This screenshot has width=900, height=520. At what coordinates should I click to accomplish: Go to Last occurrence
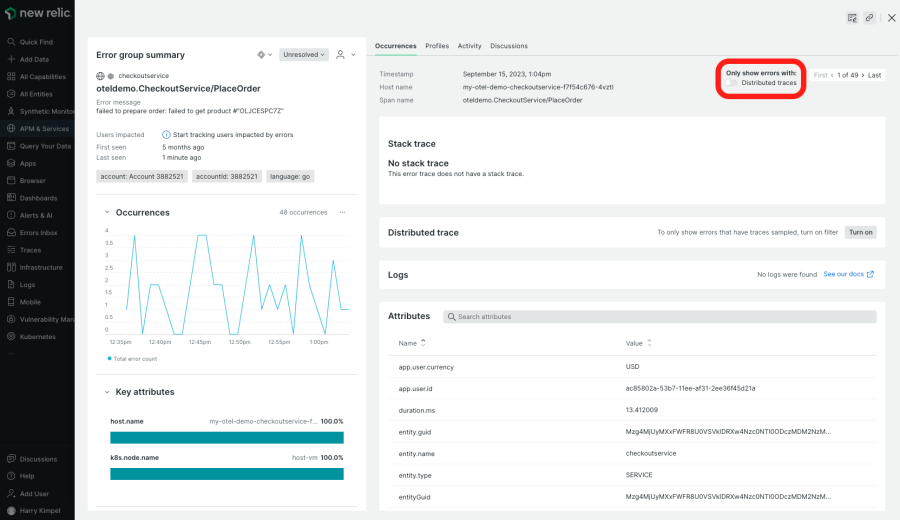874,75
